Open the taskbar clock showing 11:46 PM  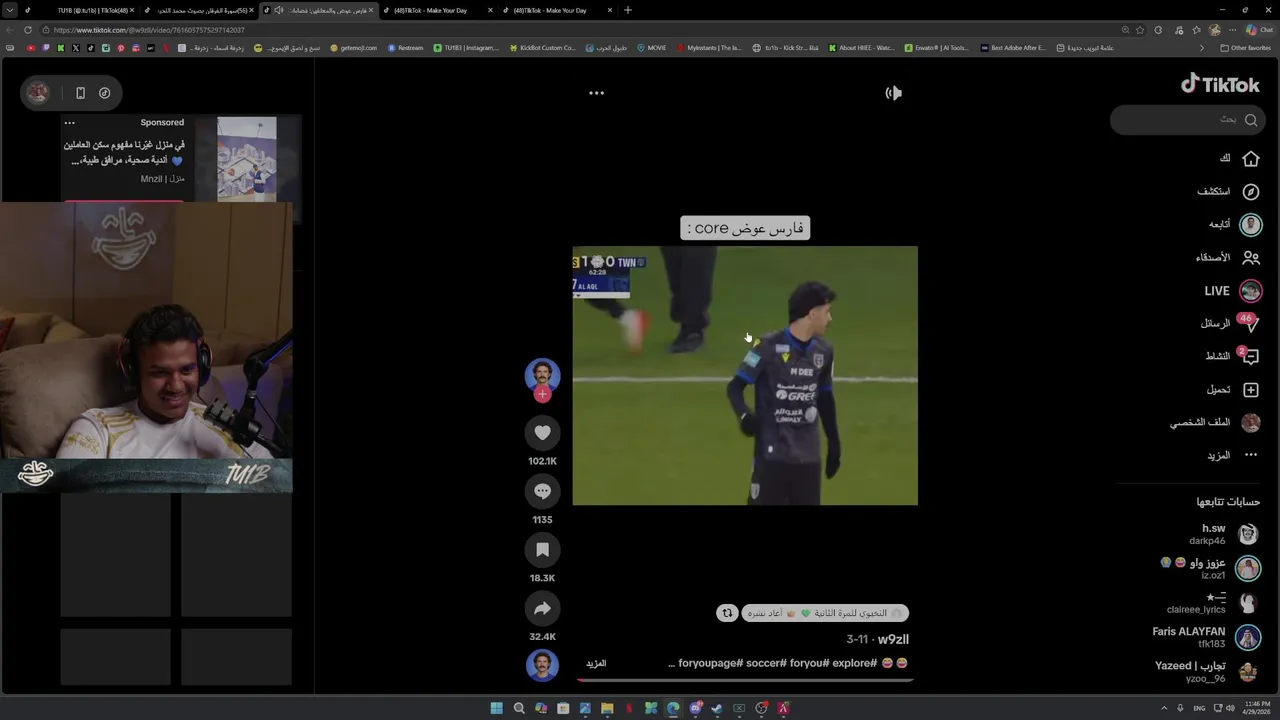1258,708
